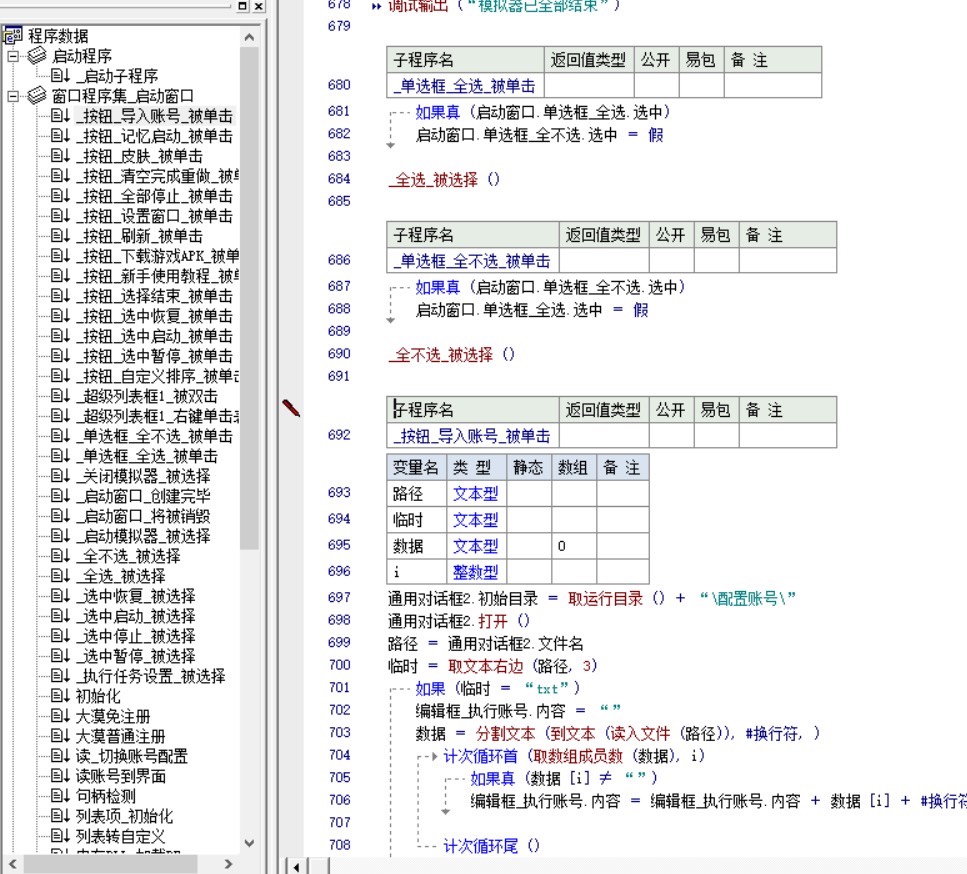
Task: Click the call _全选_被选择 () on line 684
Action: [x=444, y=179]
